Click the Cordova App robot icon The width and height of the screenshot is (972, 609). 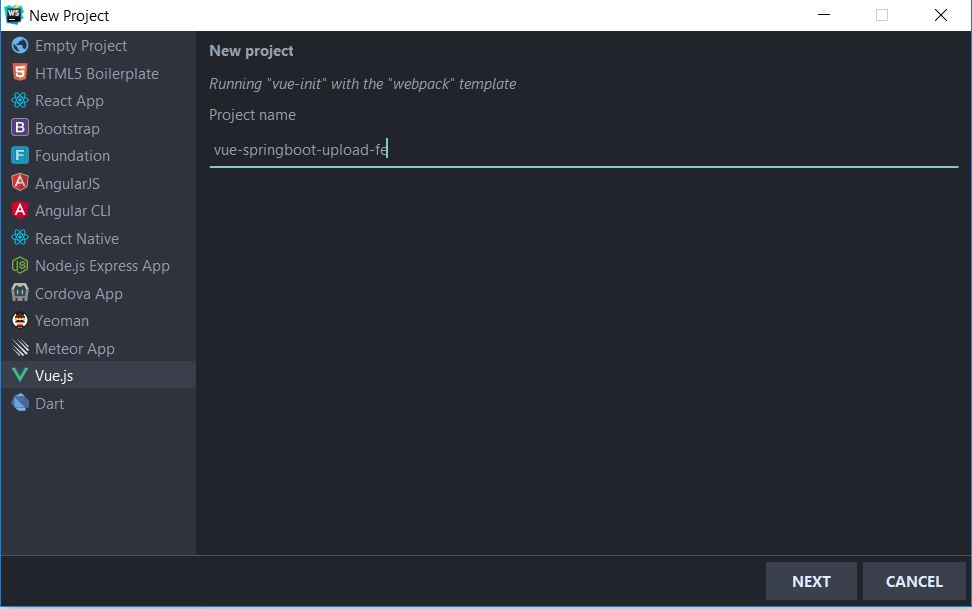click(x=20, y=293)
